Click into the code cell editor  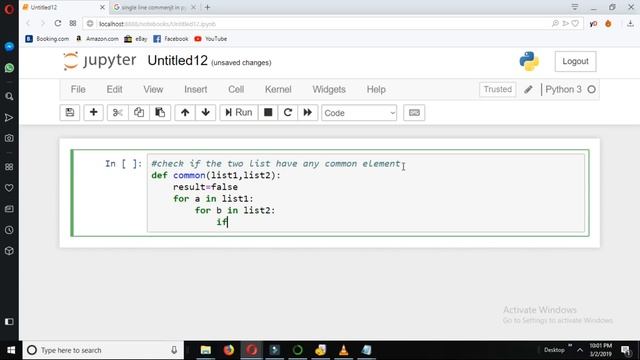click(x=366, y=193)
